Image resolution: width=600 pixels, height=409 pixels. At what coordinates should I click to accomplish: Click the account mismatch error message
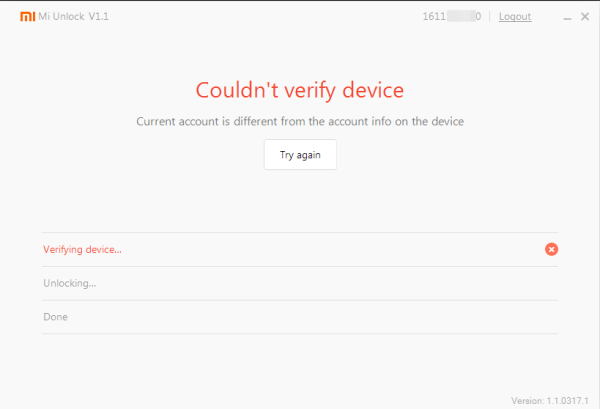[300, 122]
